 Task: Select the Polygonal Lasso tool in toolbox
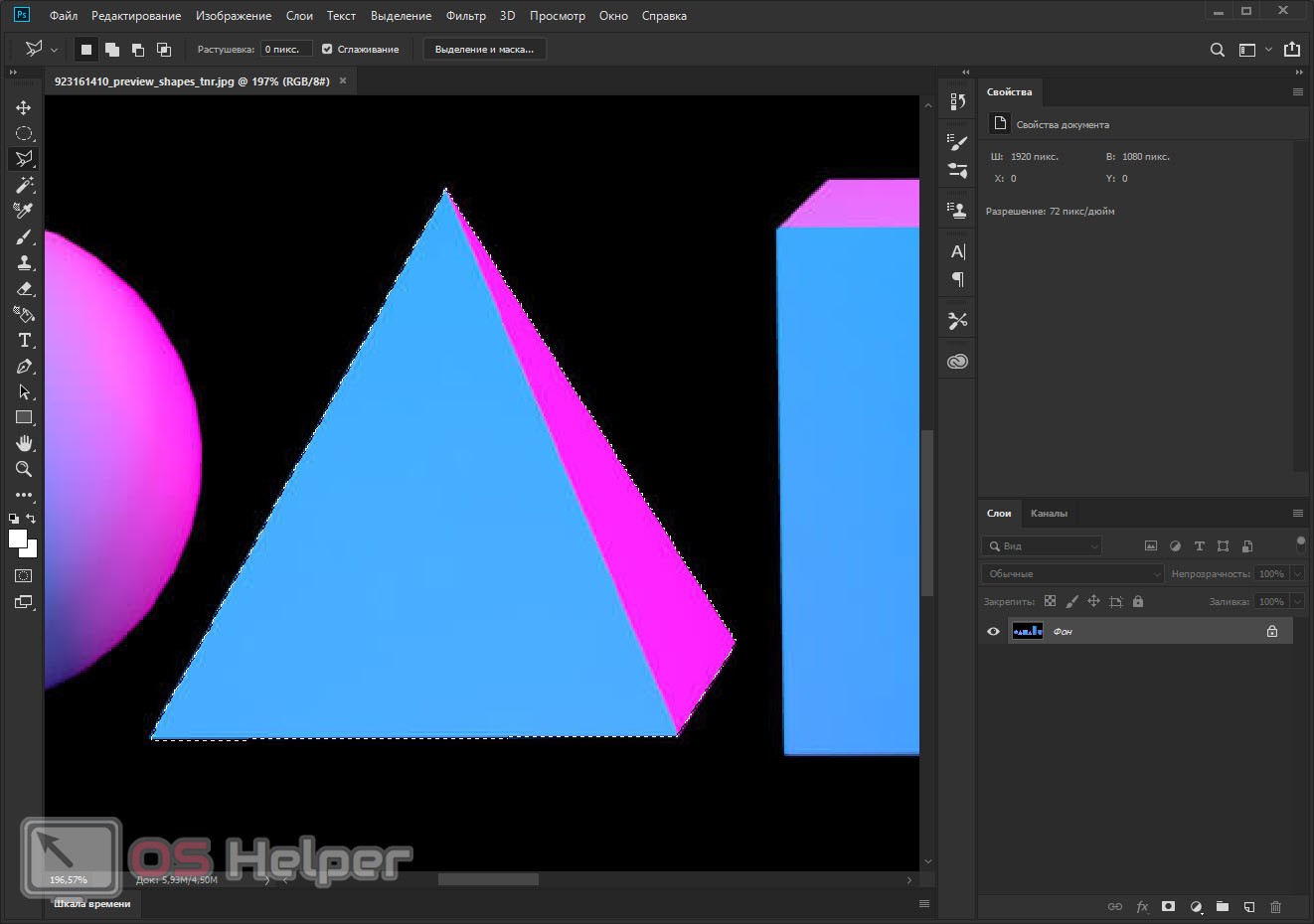tap(24, 159)
